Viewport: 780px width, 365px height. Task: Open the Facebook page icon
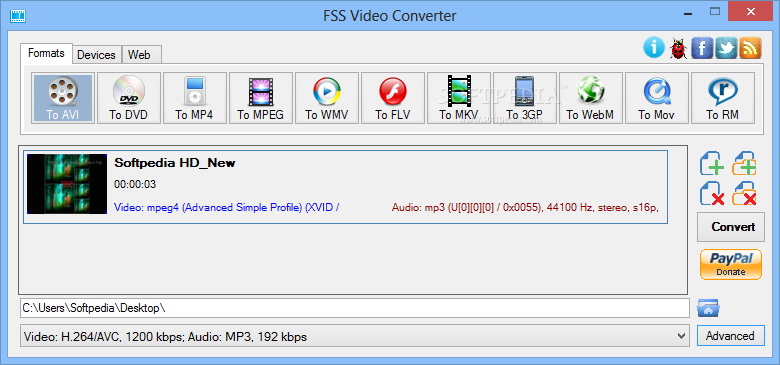(702, 48)
